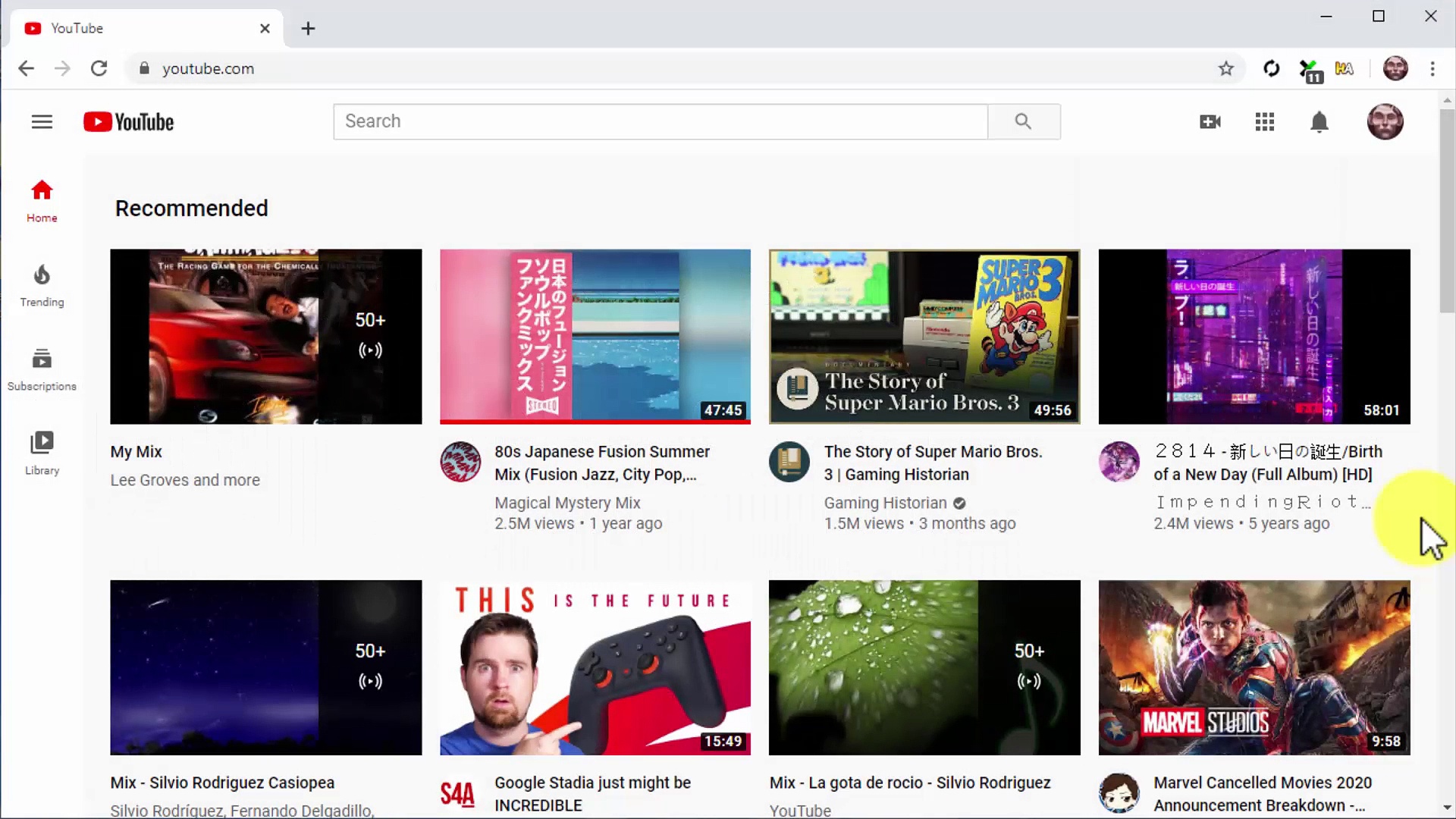Screen dimensions: 1456x819
Task: Click the page's vertical scrollbar thumb
Action: pos(1447,212)
